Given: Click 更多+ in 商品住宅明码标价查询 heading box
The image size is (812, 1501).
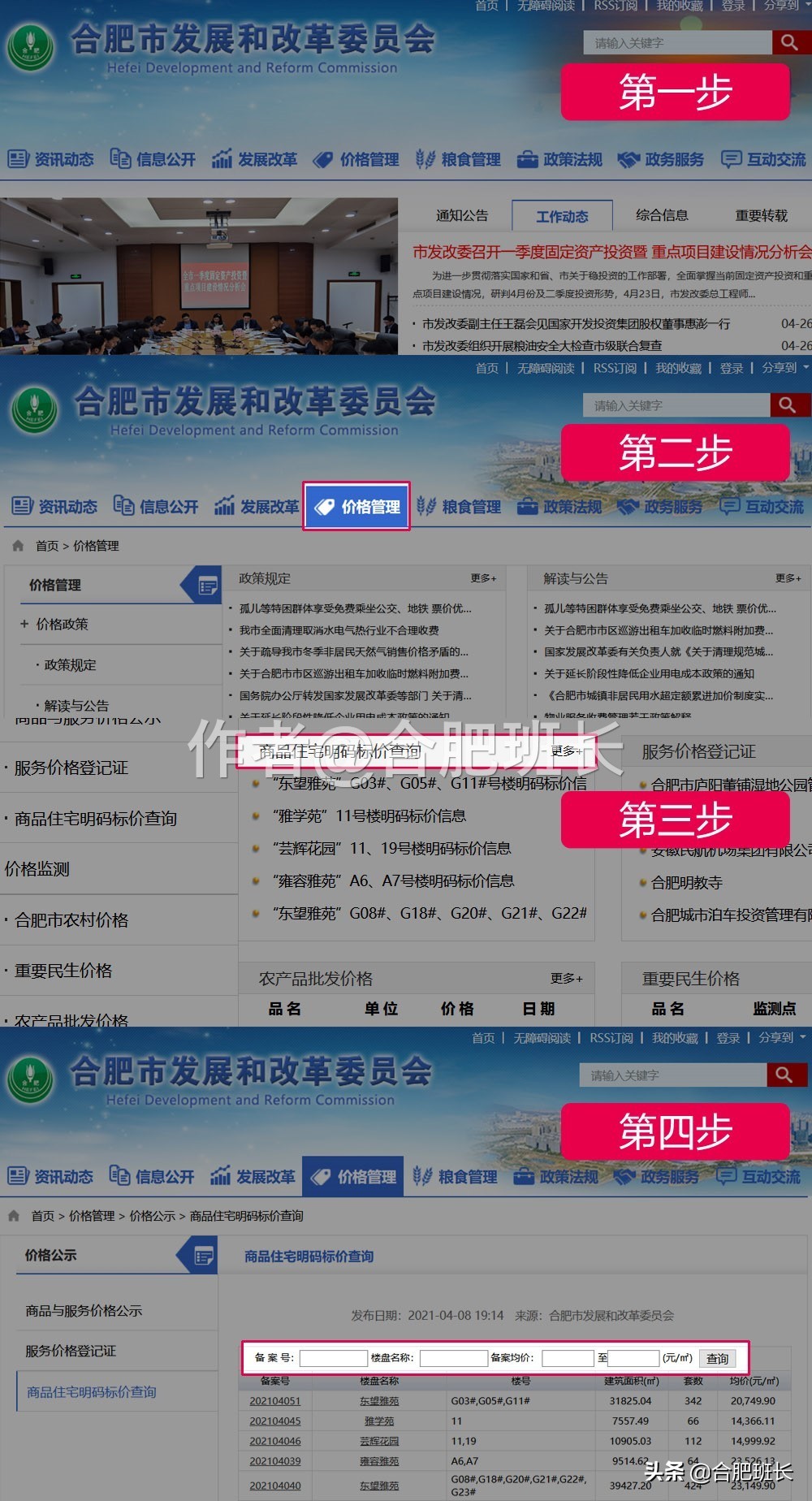Looking at the screenshot, I should coord(566,751).
